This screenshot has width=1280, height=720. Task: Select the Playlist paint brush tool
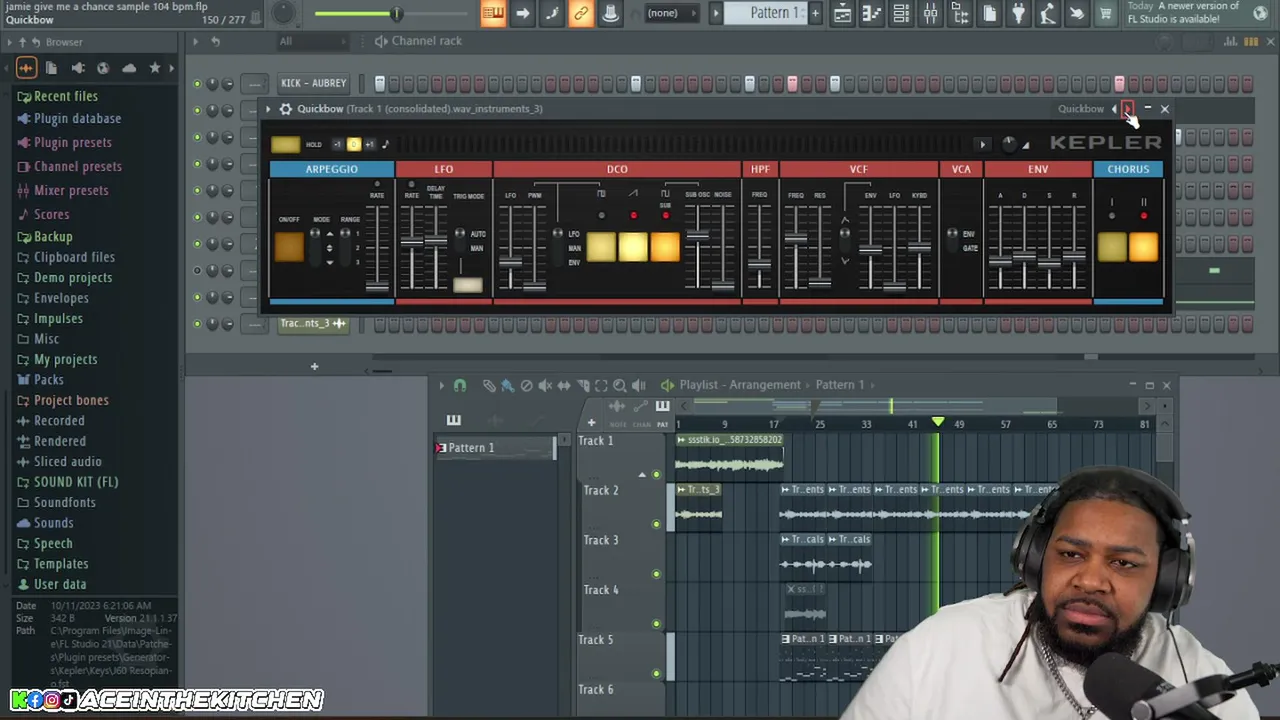click(507, 385)
